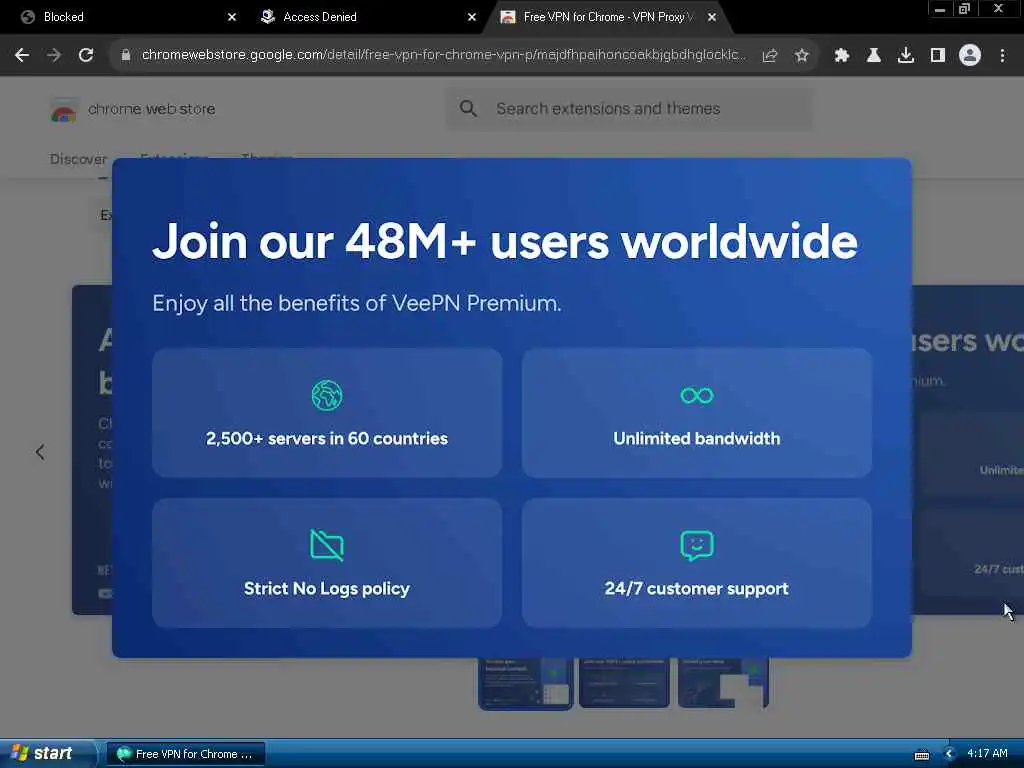
Task: Restore down the Chrome window
Action: [964, 9]
